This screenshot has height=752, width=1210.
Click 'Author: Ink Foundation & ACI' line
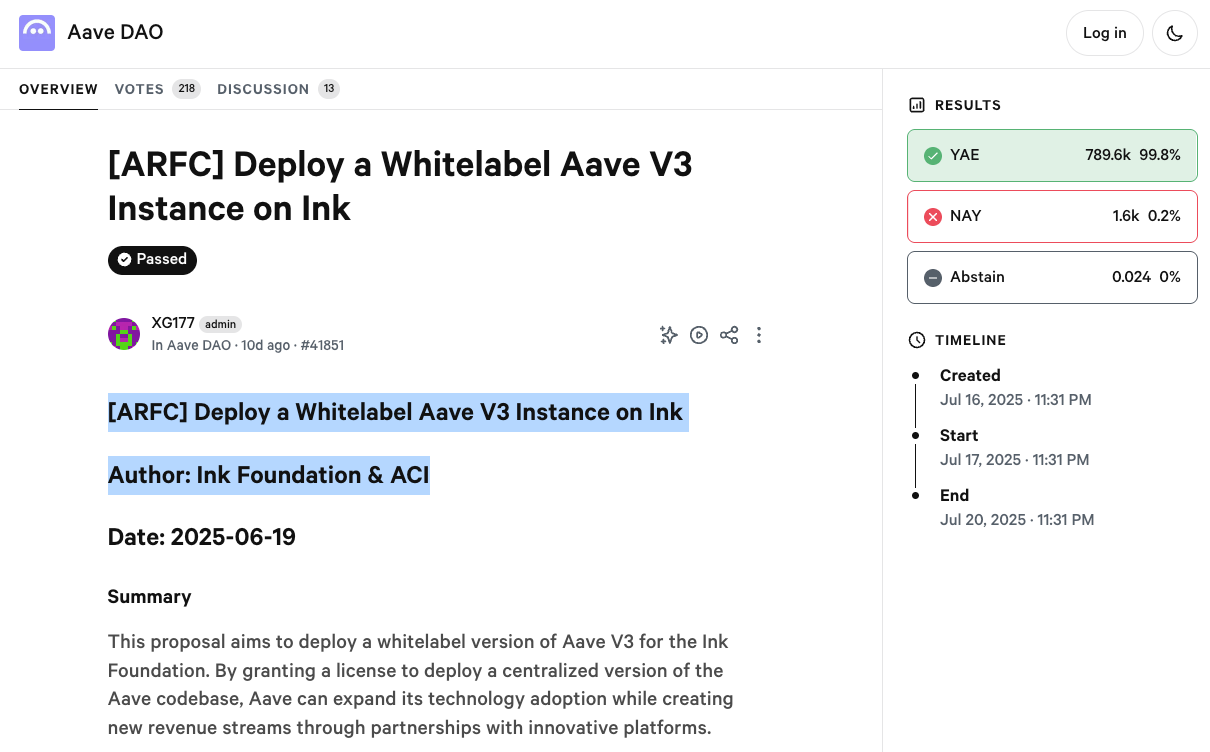(269, 475)
